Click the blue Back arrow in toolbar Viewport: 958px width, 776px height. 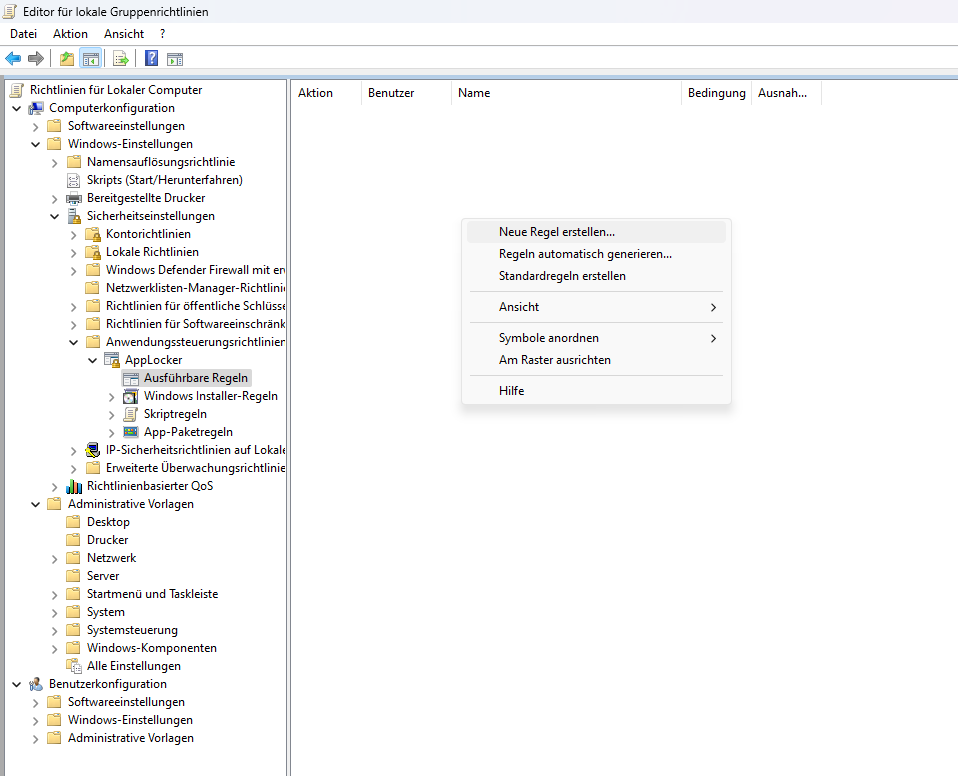click(x=13, y=59)
